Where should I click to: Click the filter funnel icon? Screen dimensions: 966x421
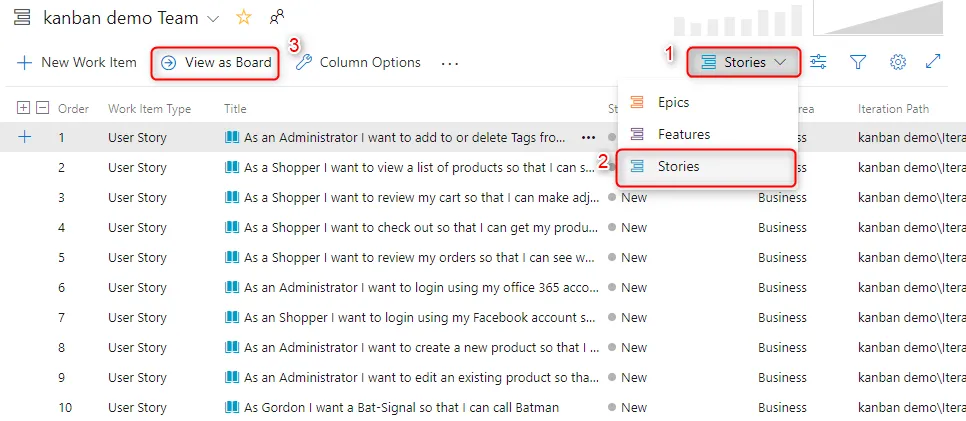858,62
